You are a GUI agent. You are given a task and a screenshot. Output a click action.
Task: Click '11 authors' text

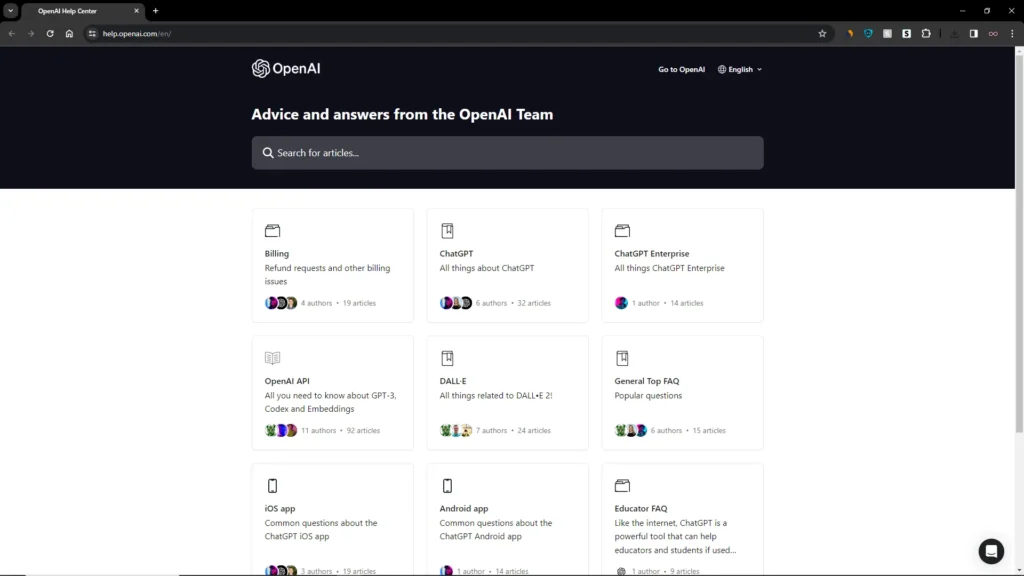pyautogui.click(x=318, y=430)
